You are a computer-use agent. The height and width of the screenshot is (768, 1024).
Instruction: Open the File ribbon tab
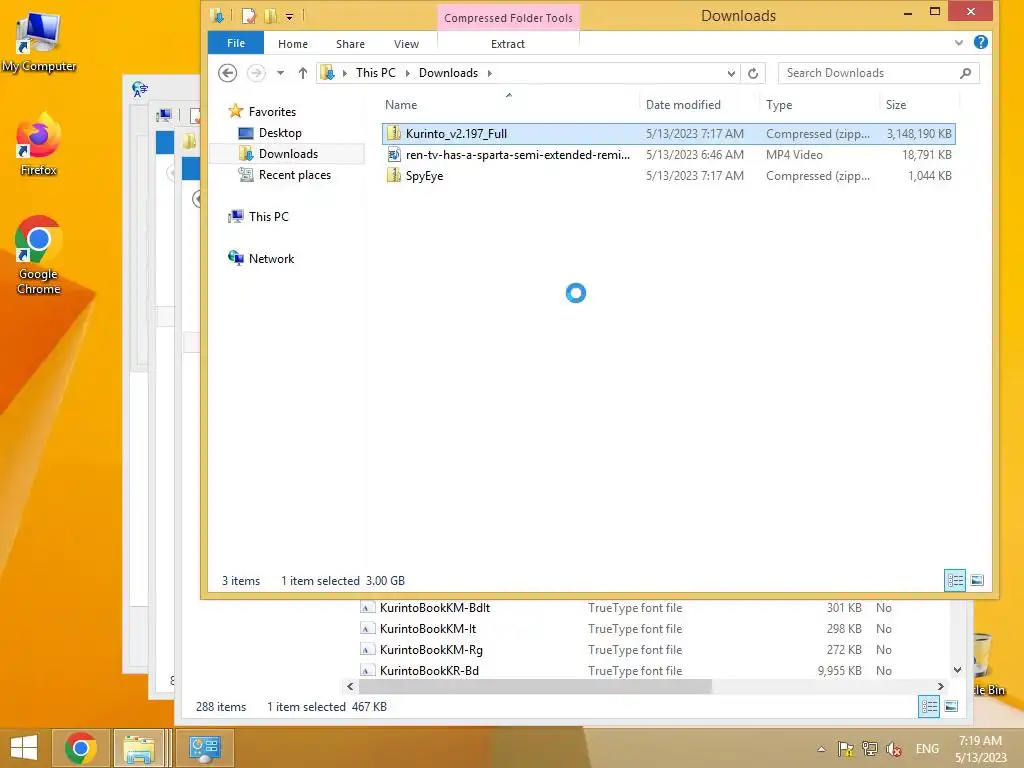point(236,43)
